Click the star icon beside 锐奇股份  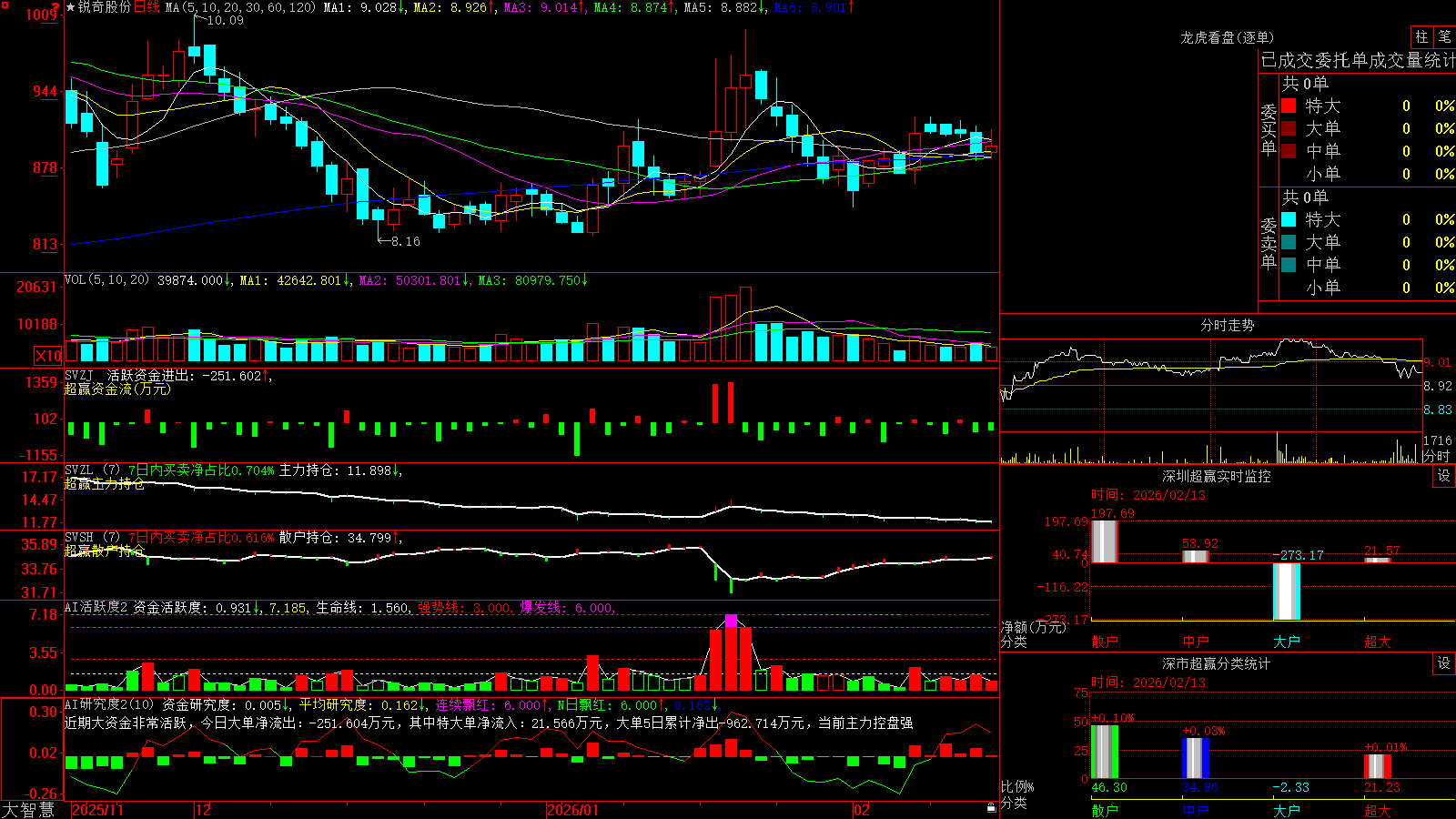tap(71, 7)
